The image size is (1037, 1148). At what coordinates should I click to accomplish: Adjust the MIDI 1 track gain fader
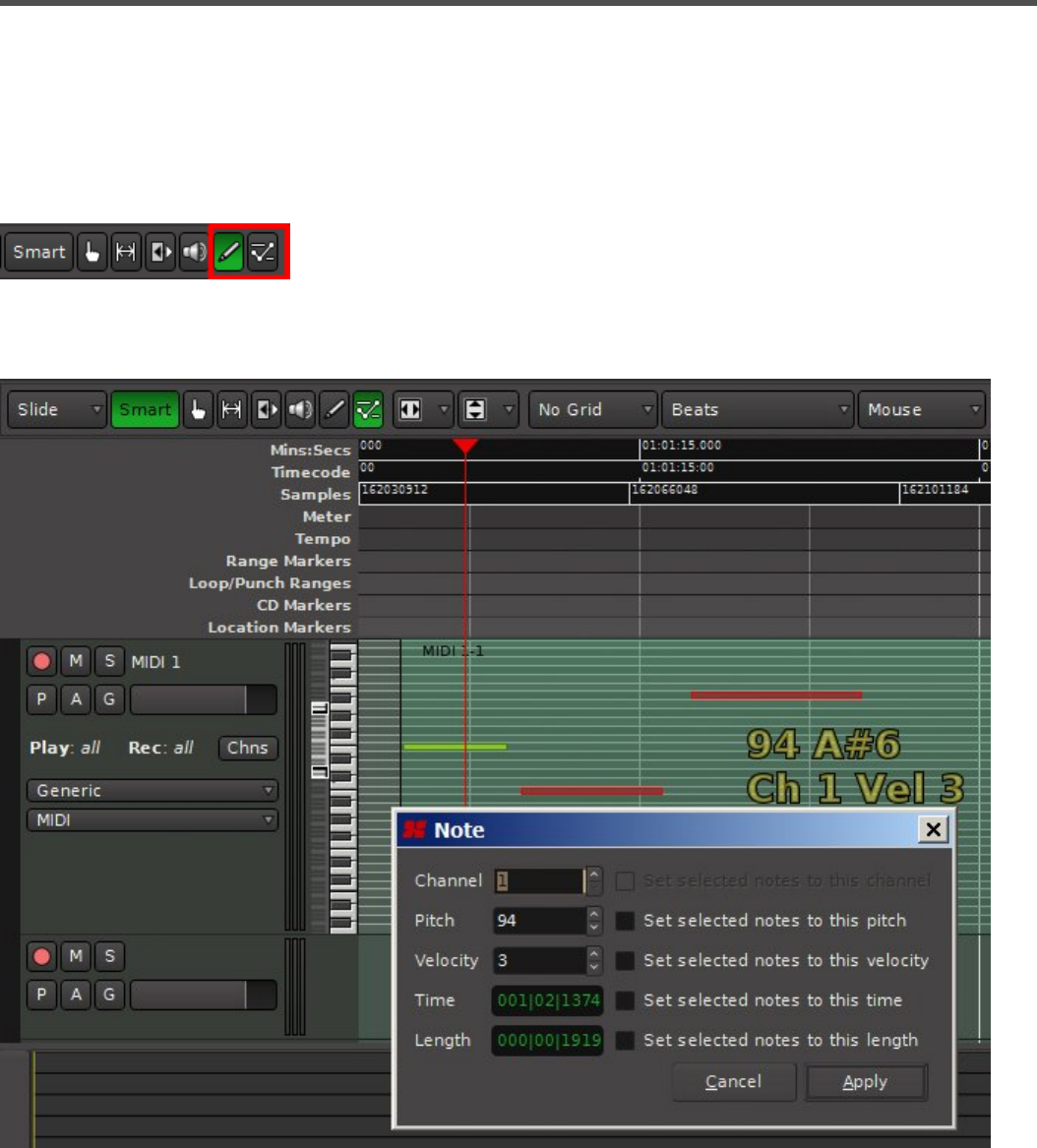(x=204, y=699)
